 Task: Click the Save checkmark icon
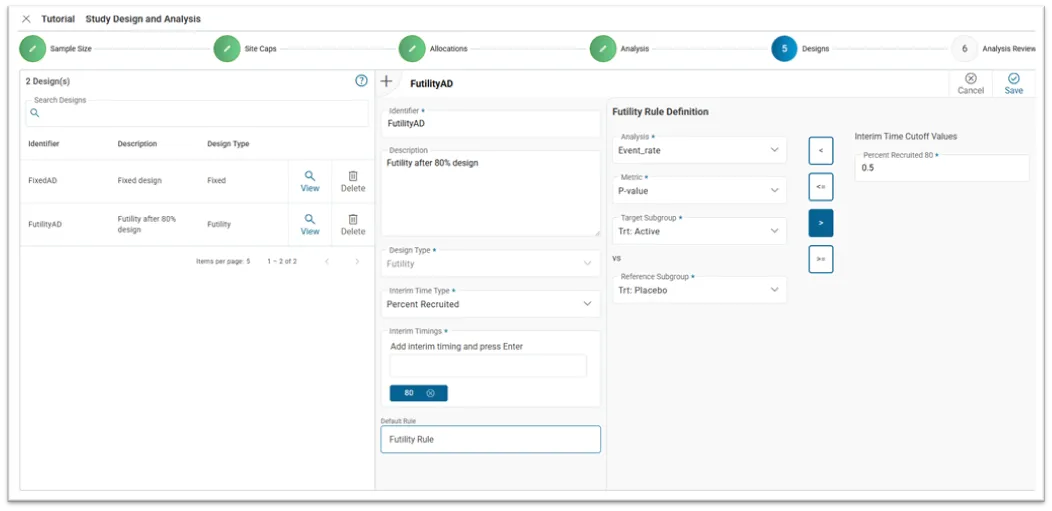point(1013,80)
